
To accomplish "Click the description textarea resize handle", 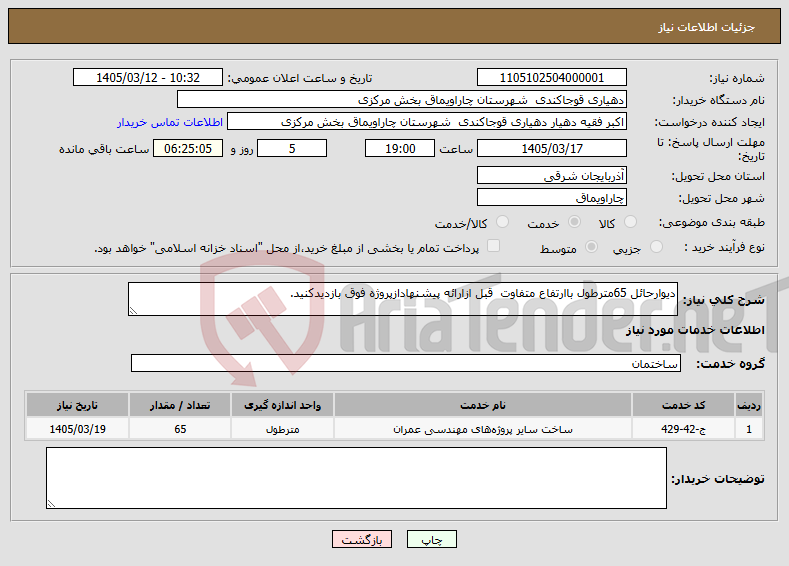I will click(133, 311).
